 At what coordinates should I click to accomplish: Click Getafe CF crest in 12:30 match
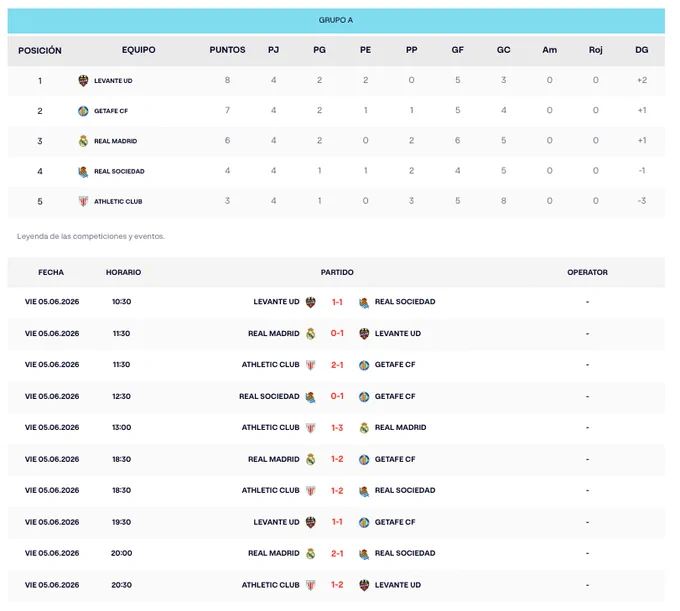pyautogui.click(x=364, y=397)
